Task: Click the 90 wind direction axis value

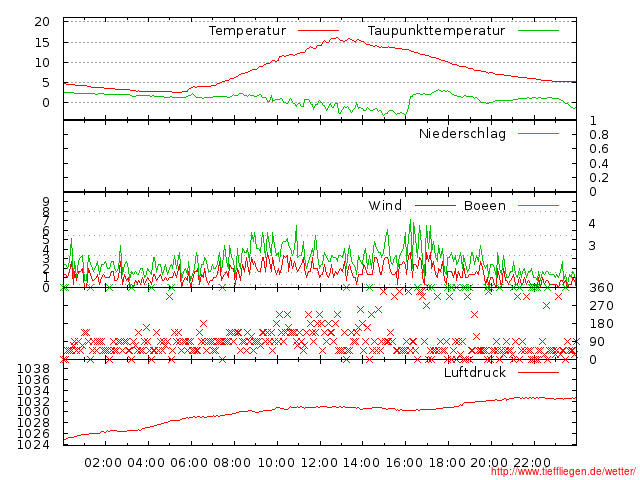Action: (597, 342)
